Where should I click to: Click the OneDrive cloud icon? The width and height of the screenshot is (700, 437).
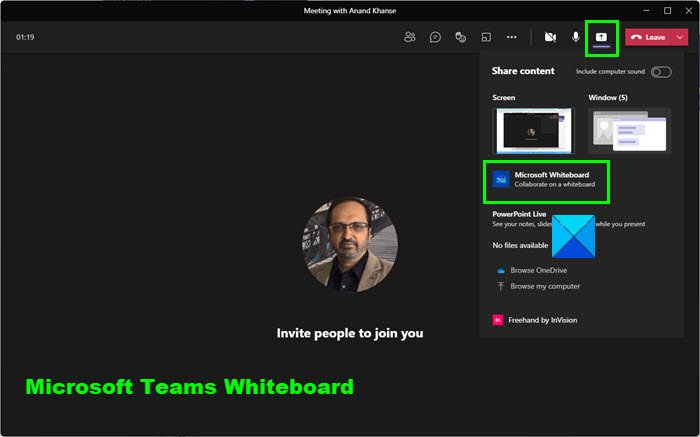click(x=501, y=271)
